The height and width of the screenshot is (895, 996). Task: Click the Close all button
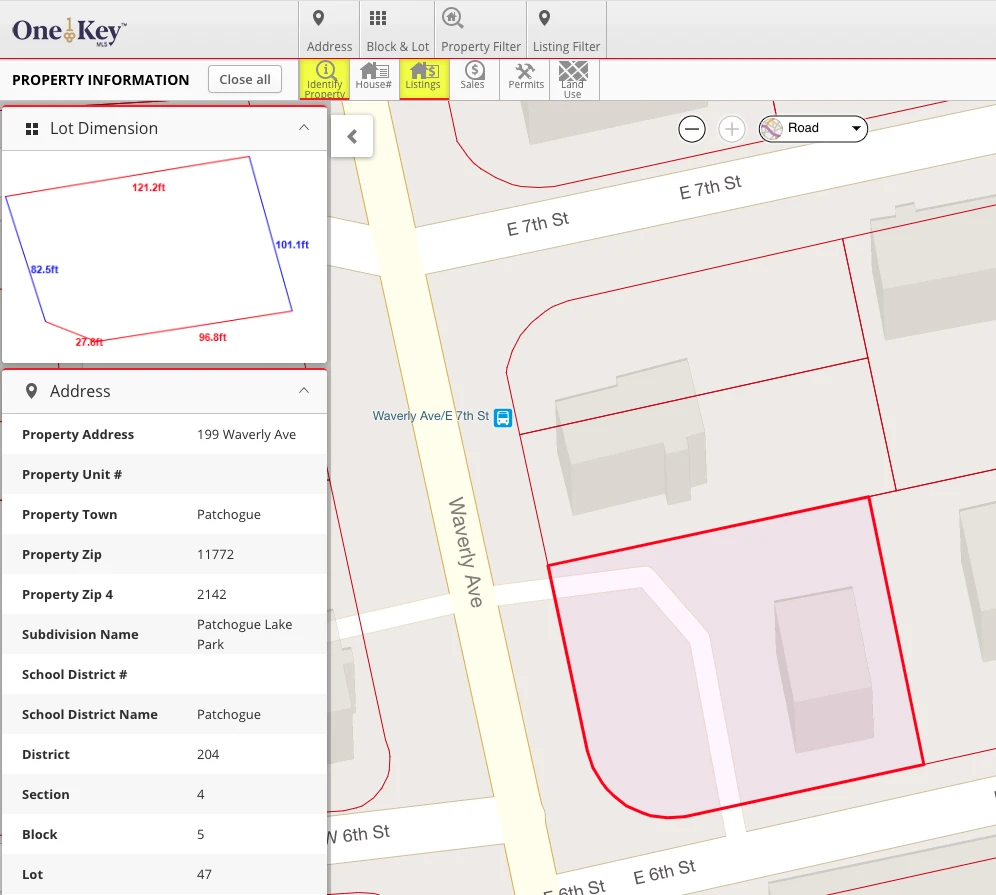pos(245,79)
